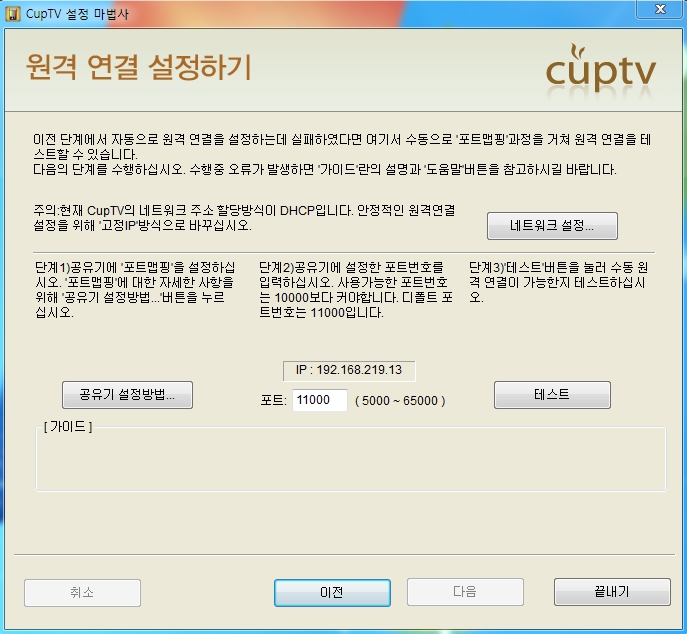Close the CupTV 설정 마법사 window
Viewport: 687px width, 634px height.
[x=660, y=9]
